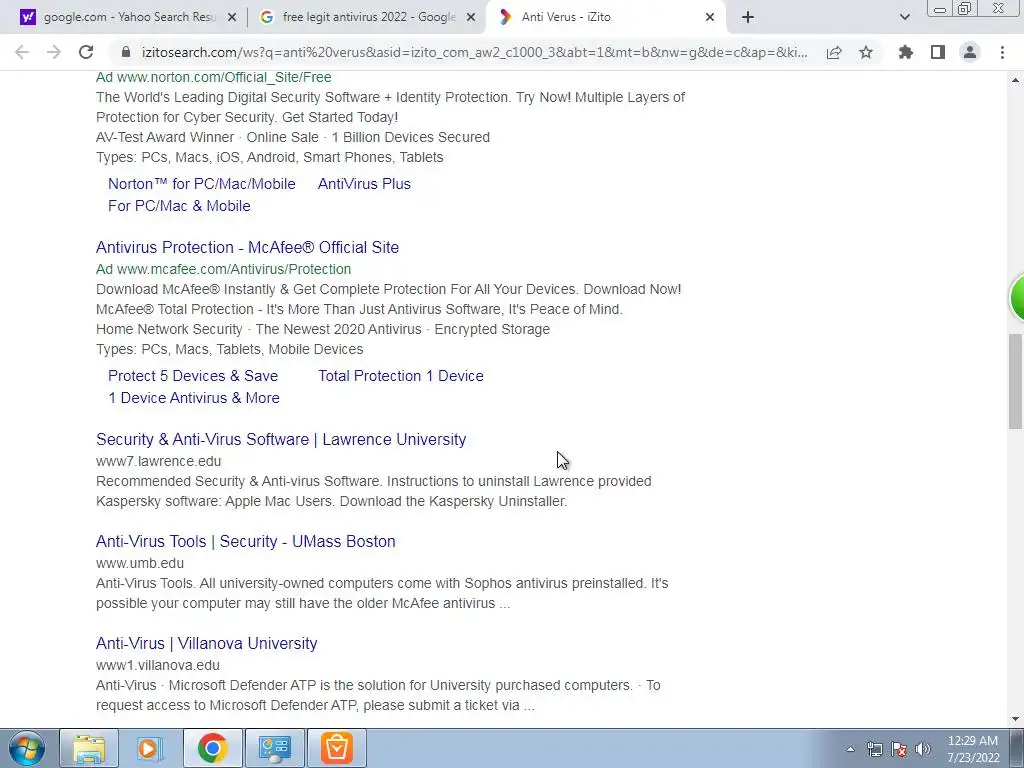This screenshot has height=768, width=1024.
Task: Share this page icon in address bar
Action: click(x=834, y=52)
